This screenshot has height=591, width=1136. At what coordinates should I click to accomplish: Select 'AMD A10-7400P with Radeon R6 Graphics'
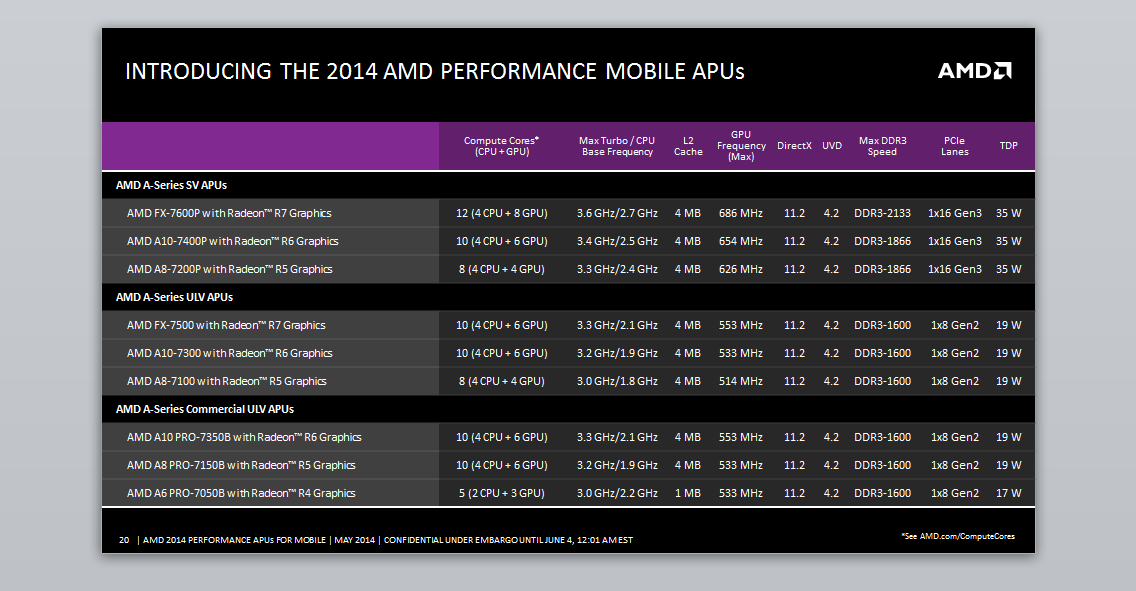233,241
